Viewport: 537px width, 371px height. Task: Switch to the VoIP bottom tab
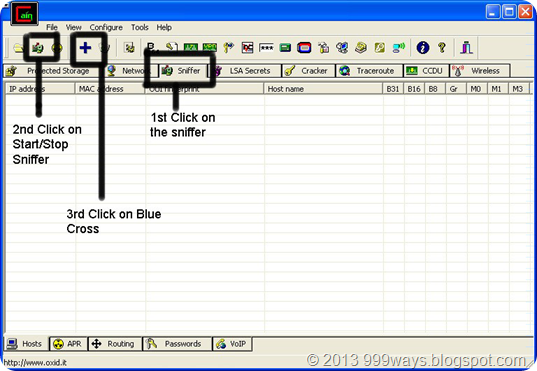click(x=232, y=344)
